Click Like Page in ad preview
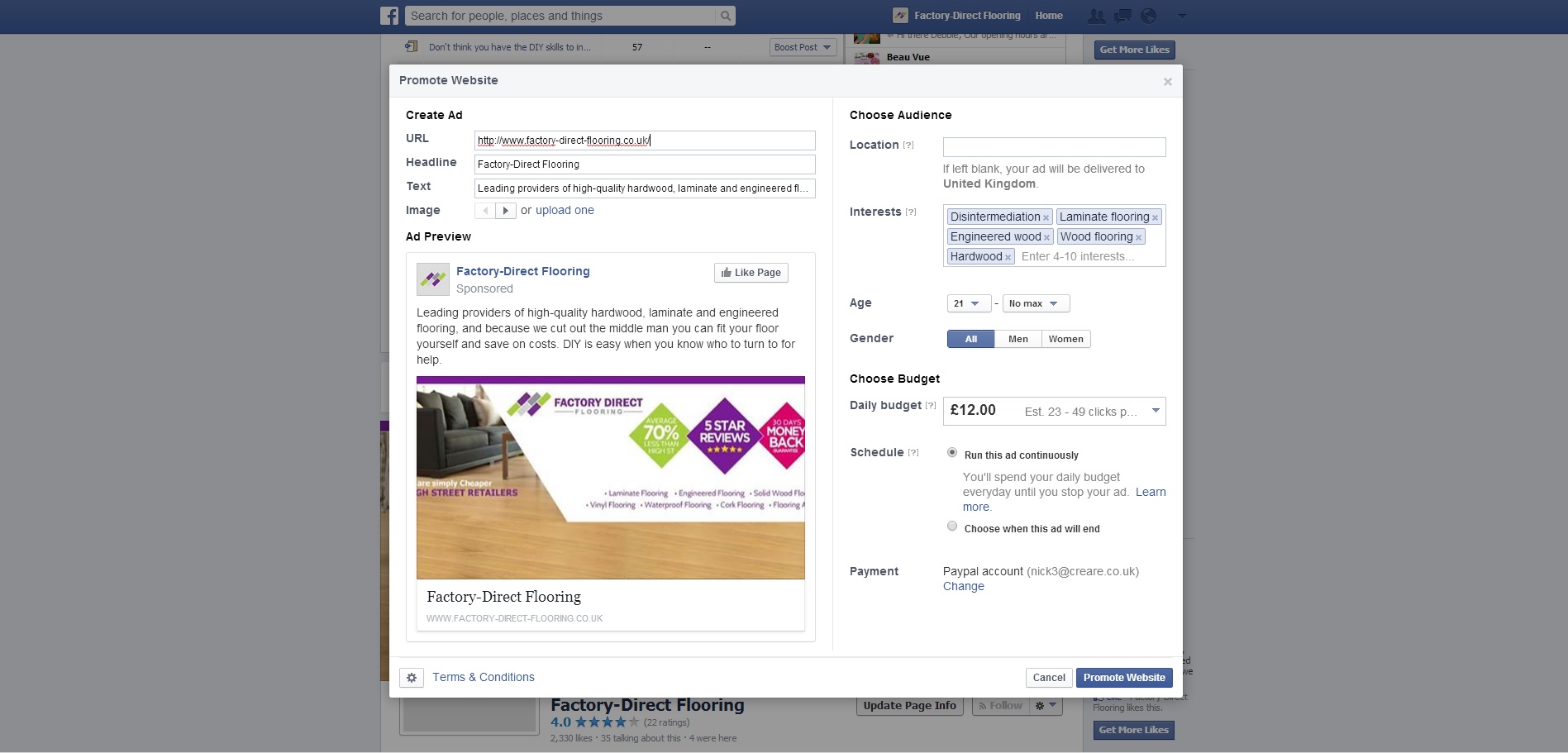Screen dimensions: 1568x753 751,273
